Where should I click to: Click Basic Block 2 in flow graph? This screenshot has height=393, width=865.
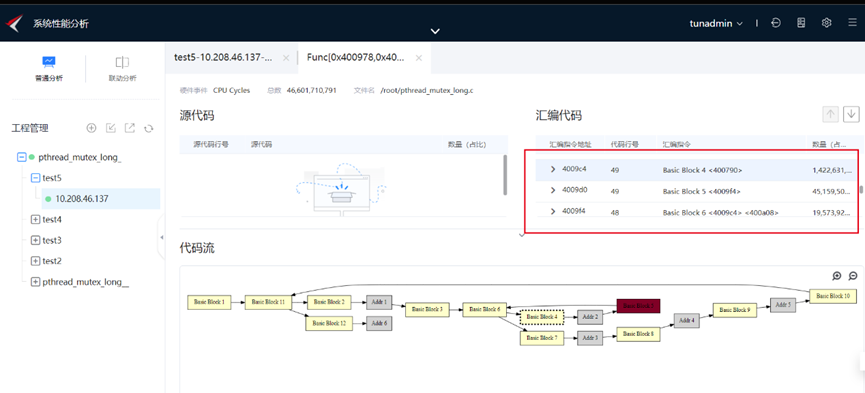pyautogui.click(x=329, y=302)
